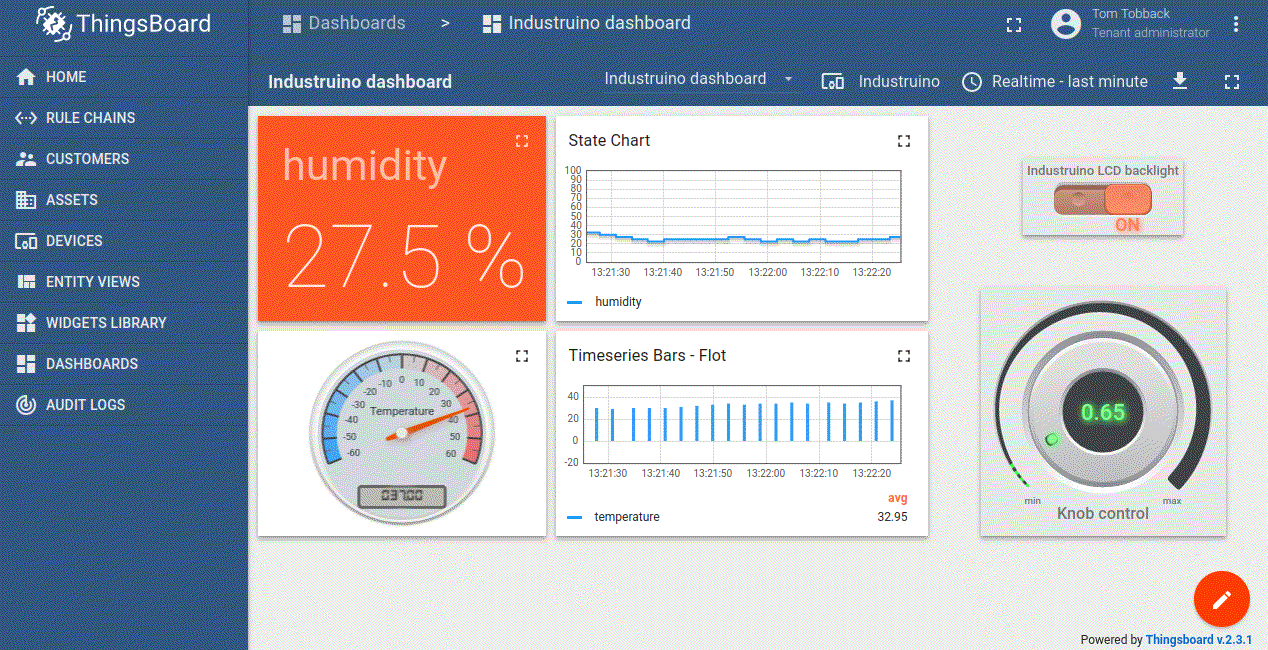Open the Industruino dashboard state dropdown
This screenshot has width=1268, height=650.
(x=698, y=79)
